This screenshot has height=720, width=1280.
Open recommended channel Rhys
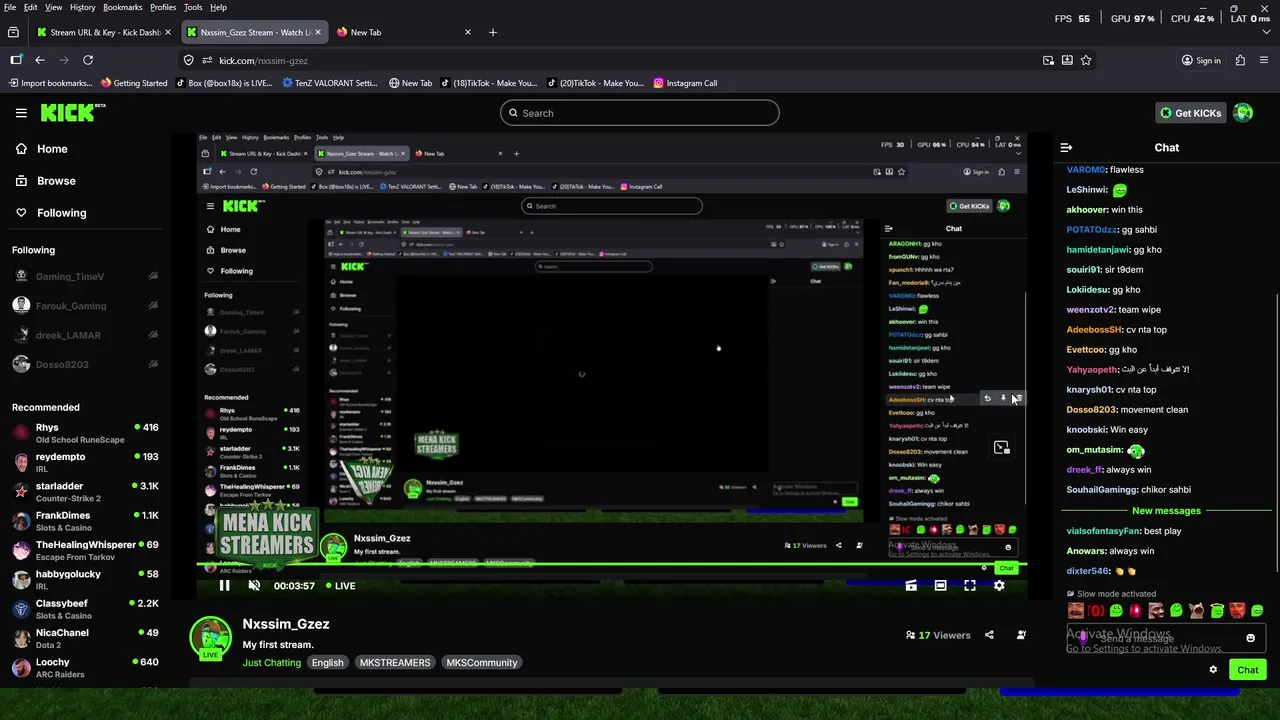[85, 433]
